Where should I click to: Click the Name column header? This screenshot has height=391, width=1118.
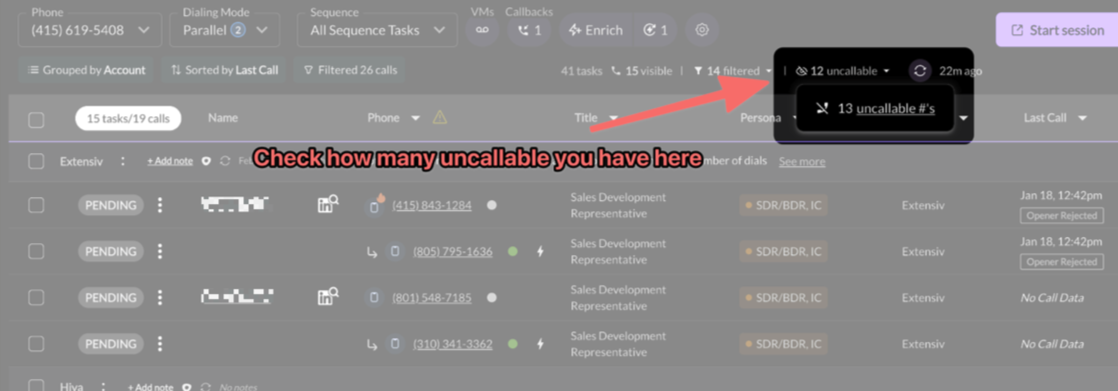point(223,118)
